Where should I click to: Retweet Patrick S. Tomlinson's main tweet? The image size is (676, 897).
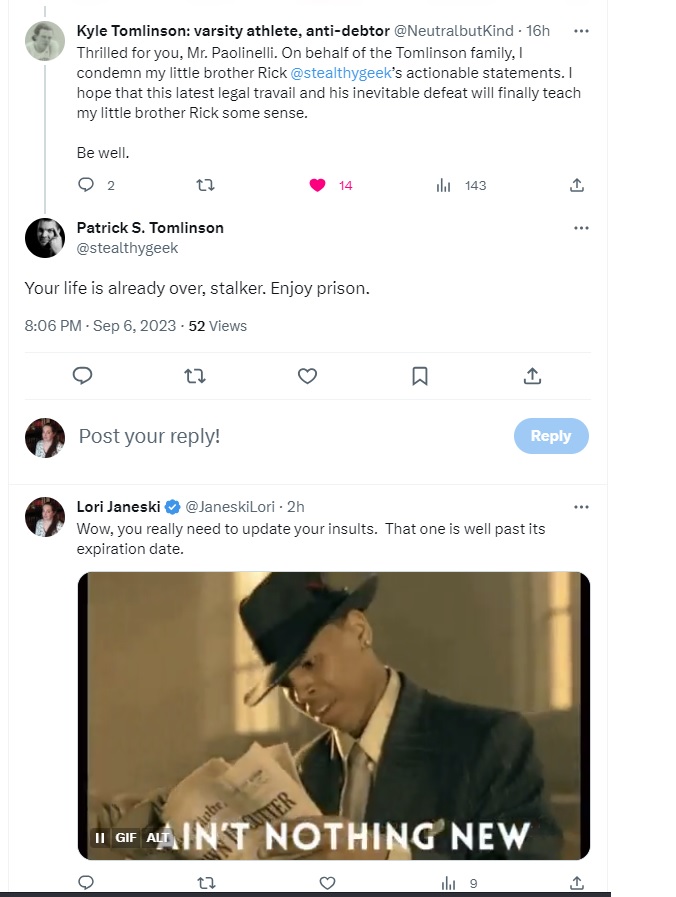(195, 376)
